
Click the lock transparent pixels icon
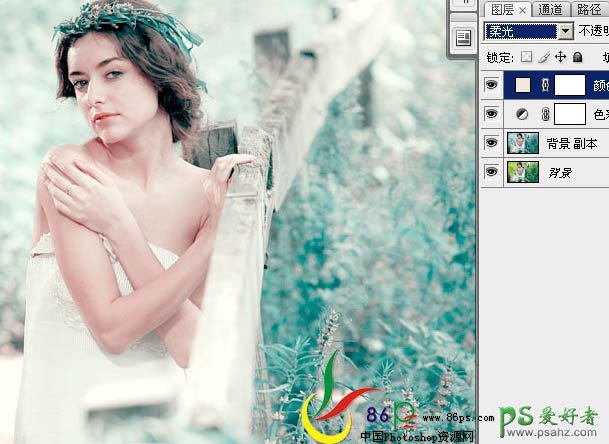pyautogui.click(x=528, y=58)
